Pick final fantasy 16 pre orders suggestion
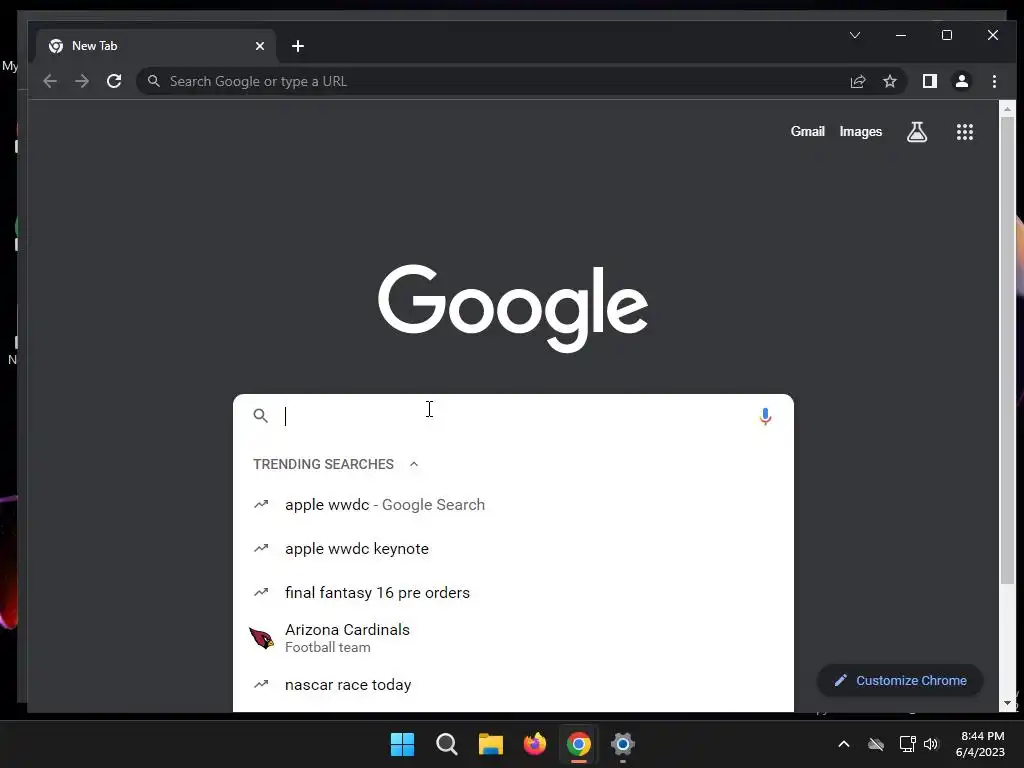The height and width of the screenshot is (768, 1024). tap(513, 592)
